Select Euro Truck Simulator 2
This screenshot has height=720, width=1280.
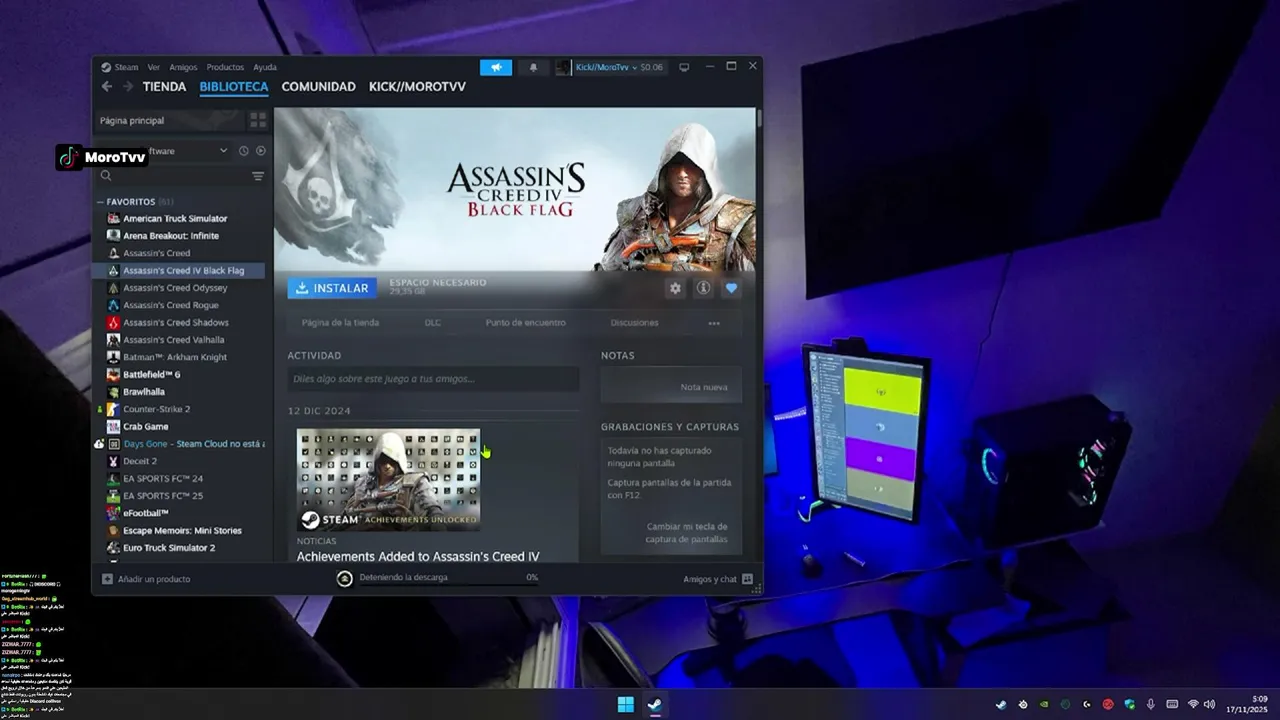[169, 548]
